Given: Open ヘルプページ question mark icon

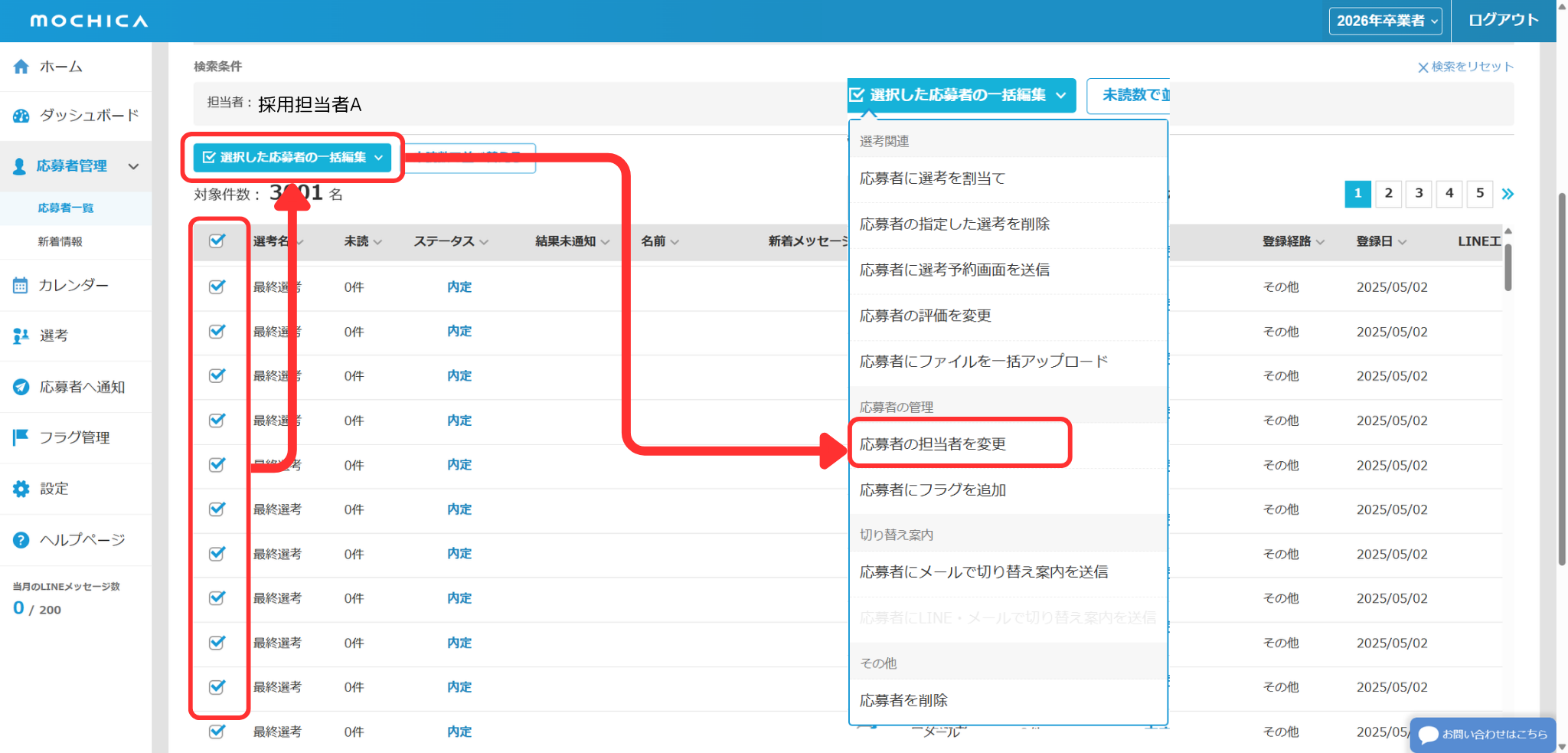Looking at the screenshot, I should [x=21, y=540].
